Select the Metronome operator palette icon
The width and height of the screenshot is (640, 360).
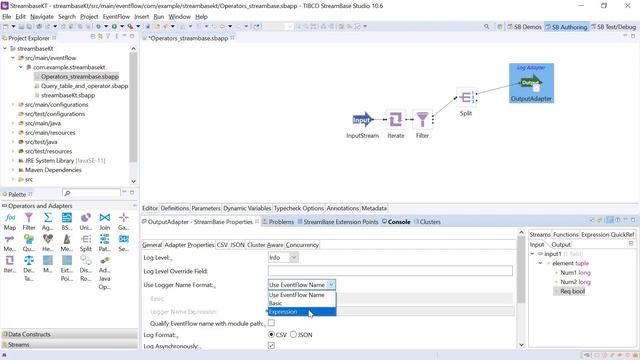(67, 243)
